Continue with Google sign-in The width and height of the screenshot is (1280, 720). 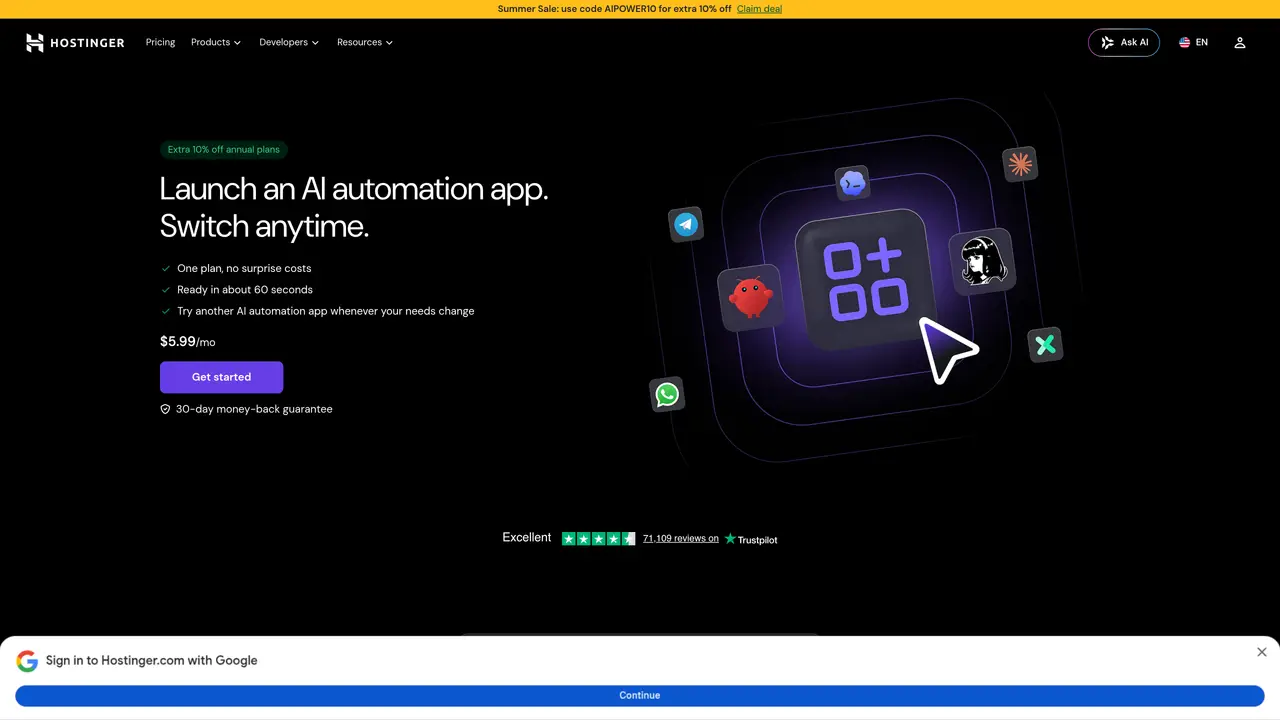click(x=640, y=695)
